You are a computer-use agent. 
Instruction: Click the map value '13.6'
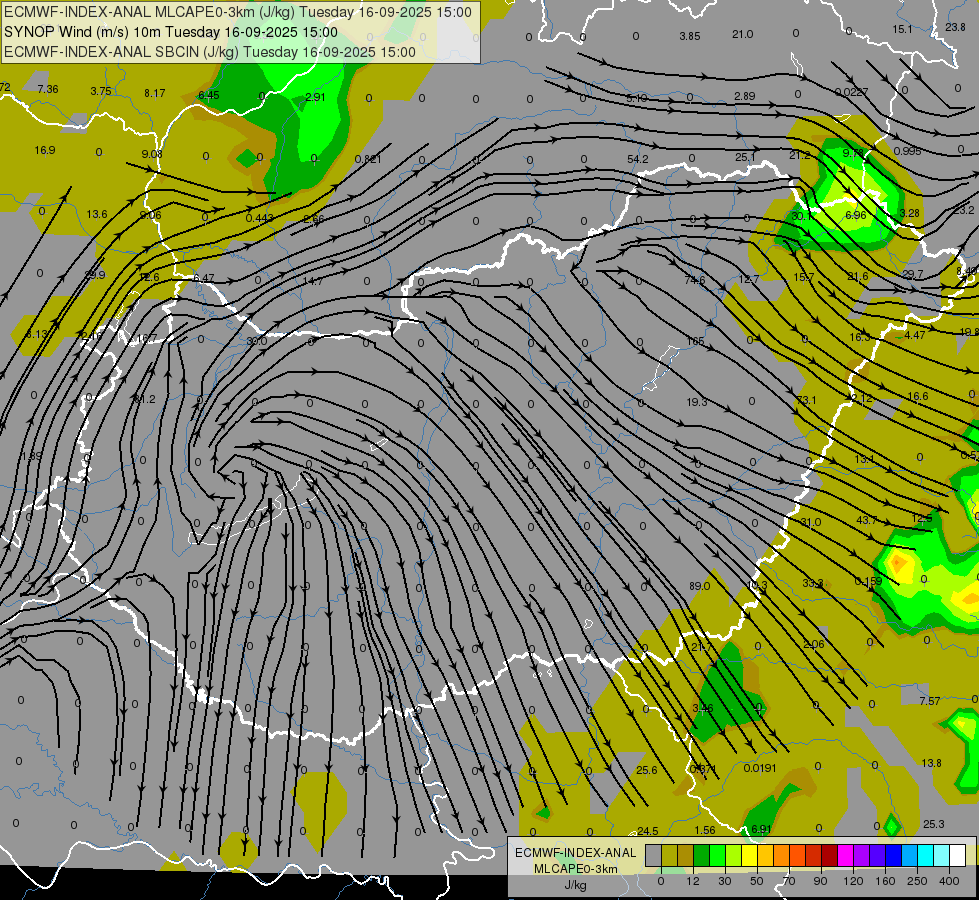tap(97, 214)
